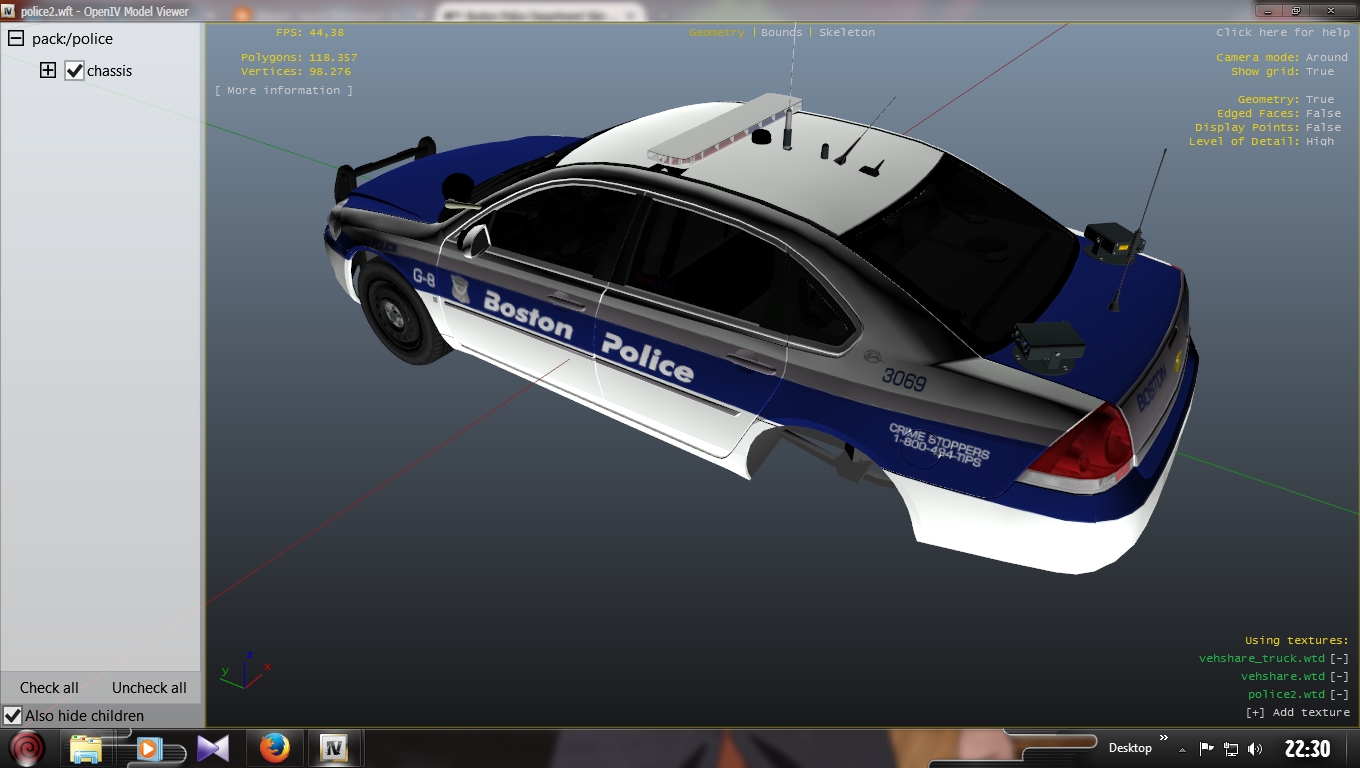Viewport: 1360px width, 768px height.
Task: Switch to the Skeleton view tab
Action: [x=846, y=32]
